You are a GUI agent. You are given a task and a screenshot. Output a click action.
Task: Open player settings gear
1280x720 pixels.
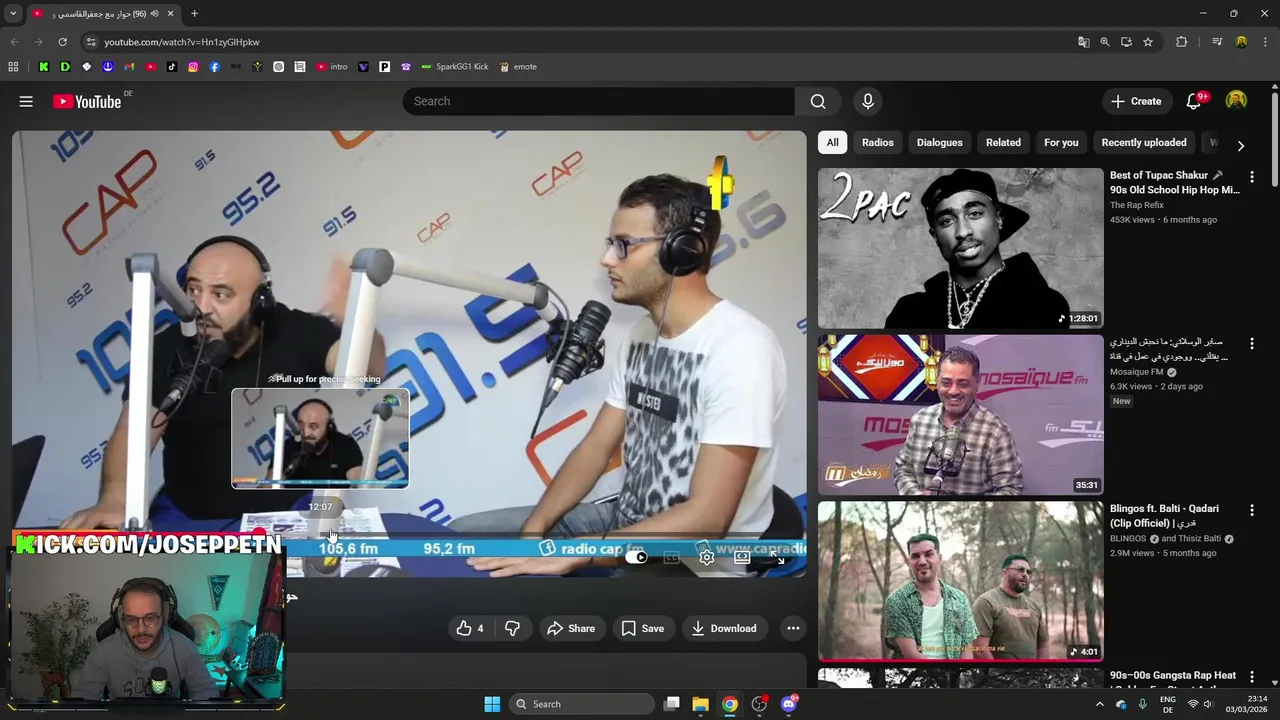(707, 557)
